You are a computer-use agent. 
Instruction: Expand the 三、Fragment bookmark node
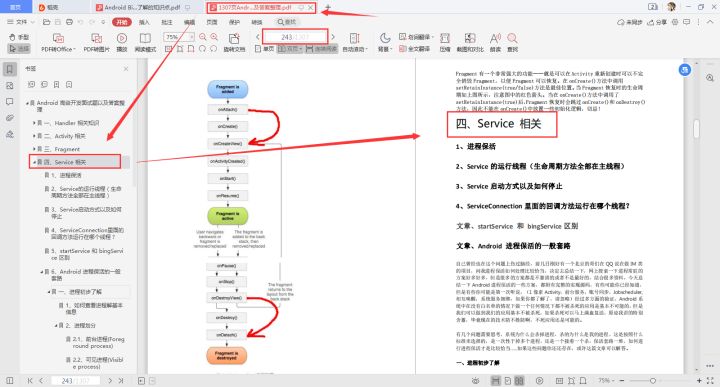34,149
